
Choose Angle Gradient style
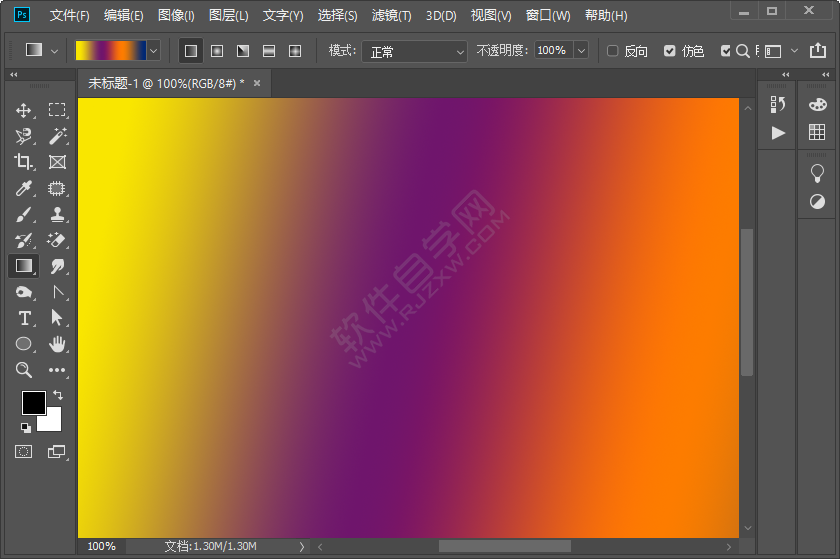coord(243,51)
